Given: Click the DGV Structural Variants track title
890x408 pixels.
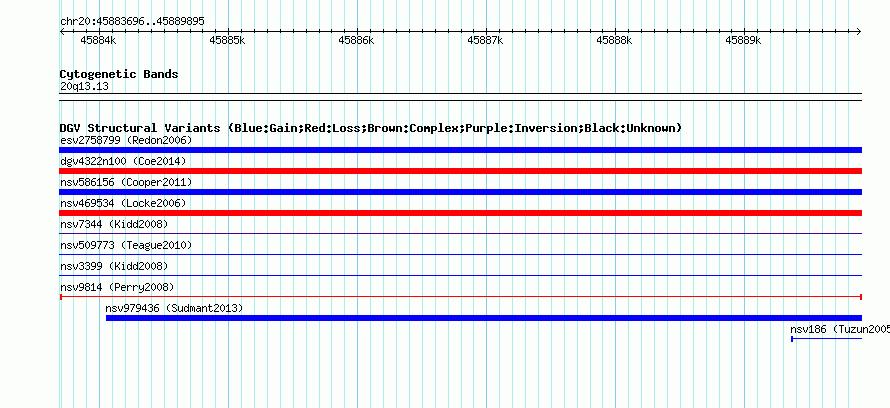Looking at the screenshot, I should (371, 128).
